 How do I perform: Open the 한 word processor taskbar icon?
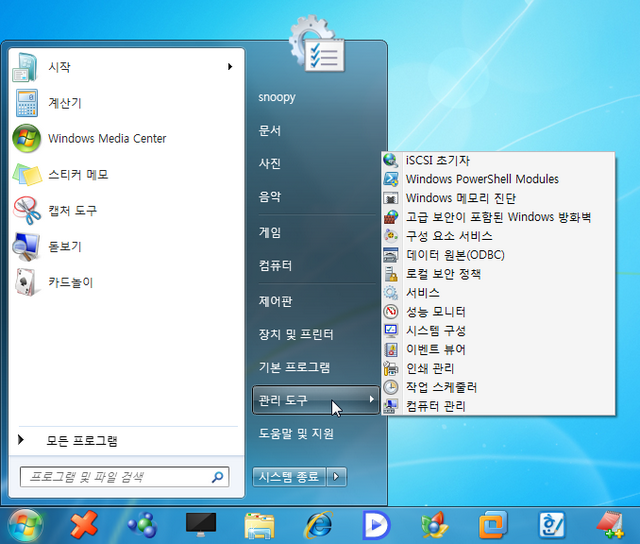pos(552,525)
